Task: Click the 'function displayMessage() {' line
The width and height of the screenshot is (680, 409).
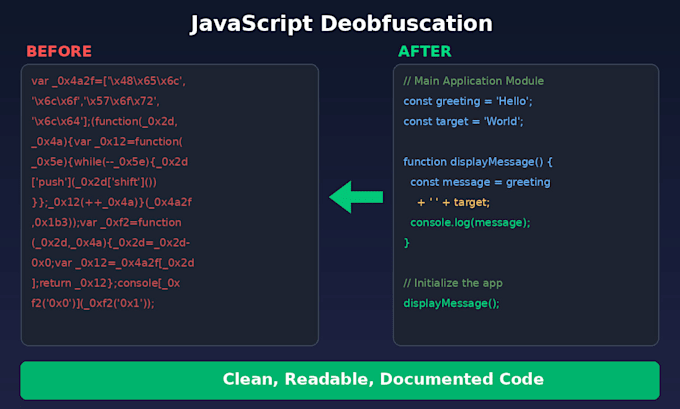Action: click(x=477, y=162)
